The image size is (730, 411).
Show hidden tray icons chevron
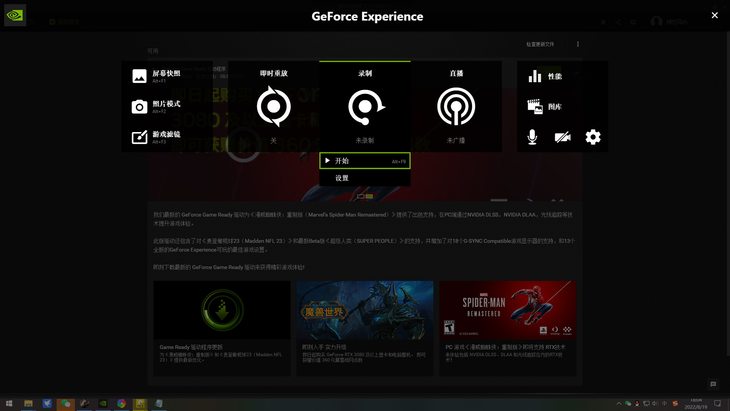click(619, 404)
